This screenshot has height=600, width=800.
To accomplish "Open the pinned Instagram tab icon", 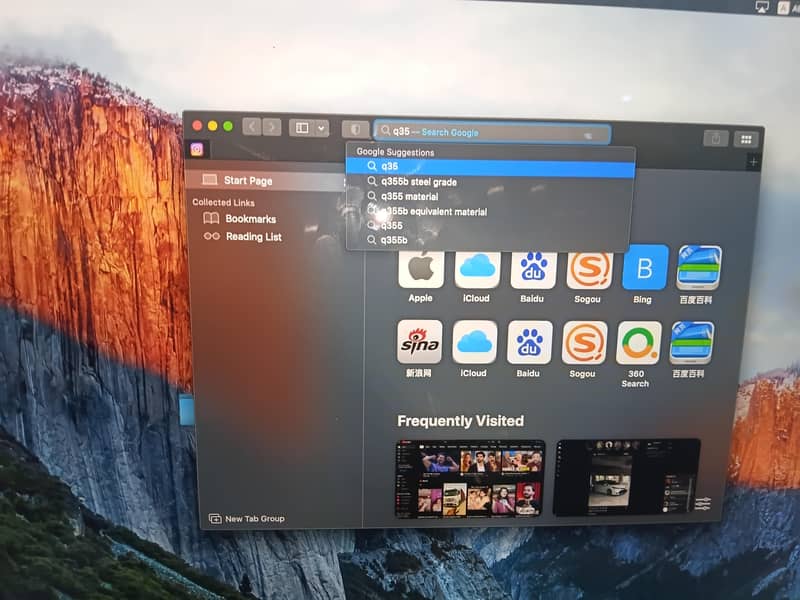I will (x=197, y=149).
